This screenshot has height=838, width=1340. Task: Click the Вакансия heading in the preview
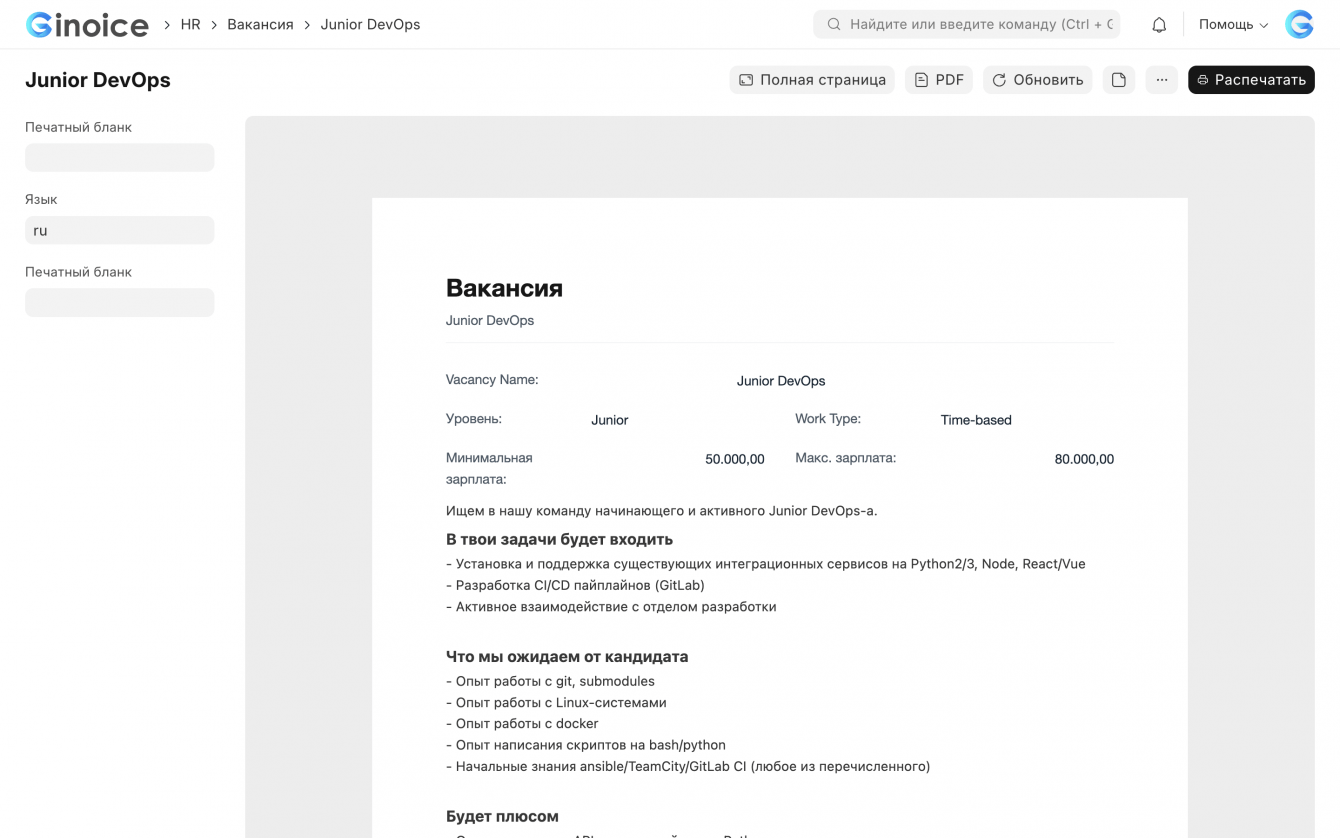[504, 288]
